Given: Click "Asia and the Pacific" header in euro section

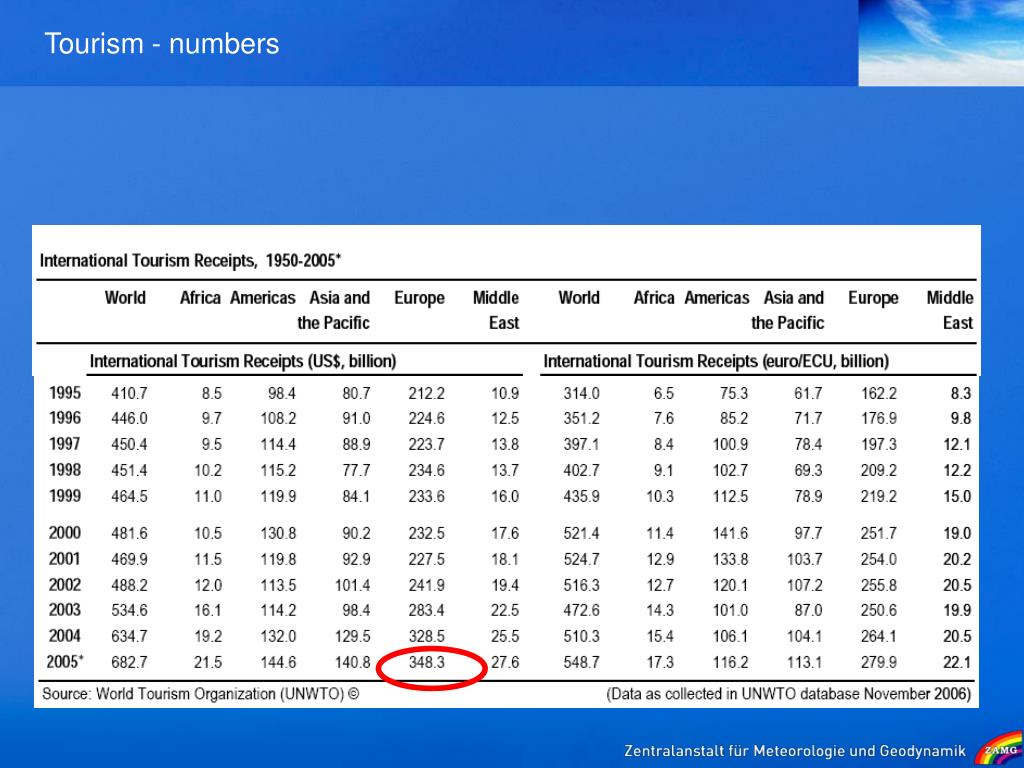Looking at the screenshot, I should pyautogui.click(x=788, y=310).
